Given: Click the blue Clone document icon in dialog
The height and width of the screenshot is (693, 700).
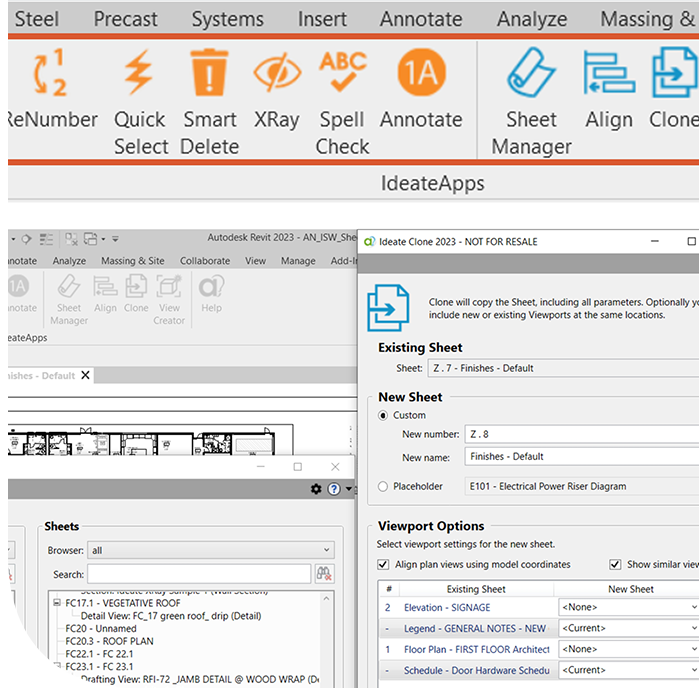Looking at the screenshot, I should (x=388, y=308).
